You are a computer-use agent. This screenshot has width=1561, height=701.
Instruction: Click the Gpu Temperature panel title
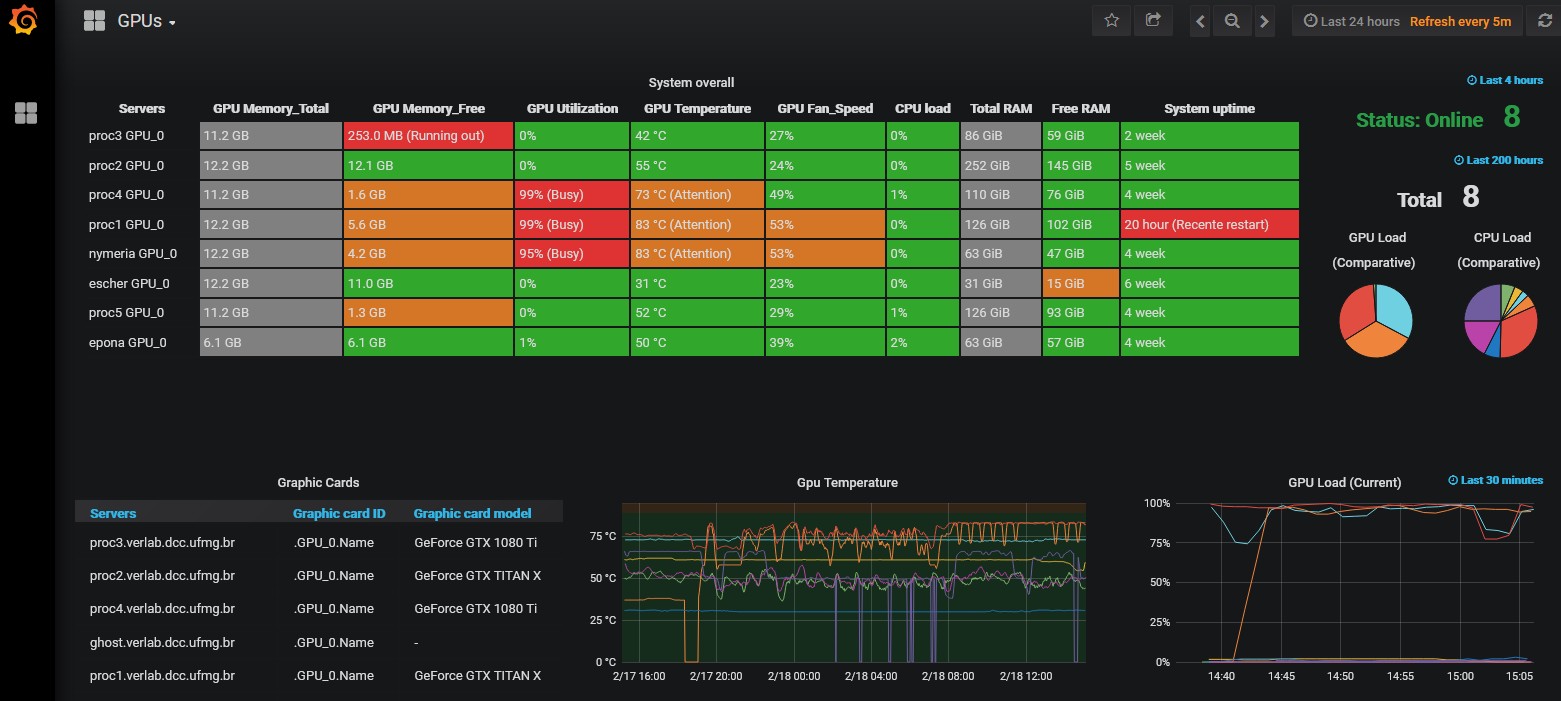click(x=847, y=482)
